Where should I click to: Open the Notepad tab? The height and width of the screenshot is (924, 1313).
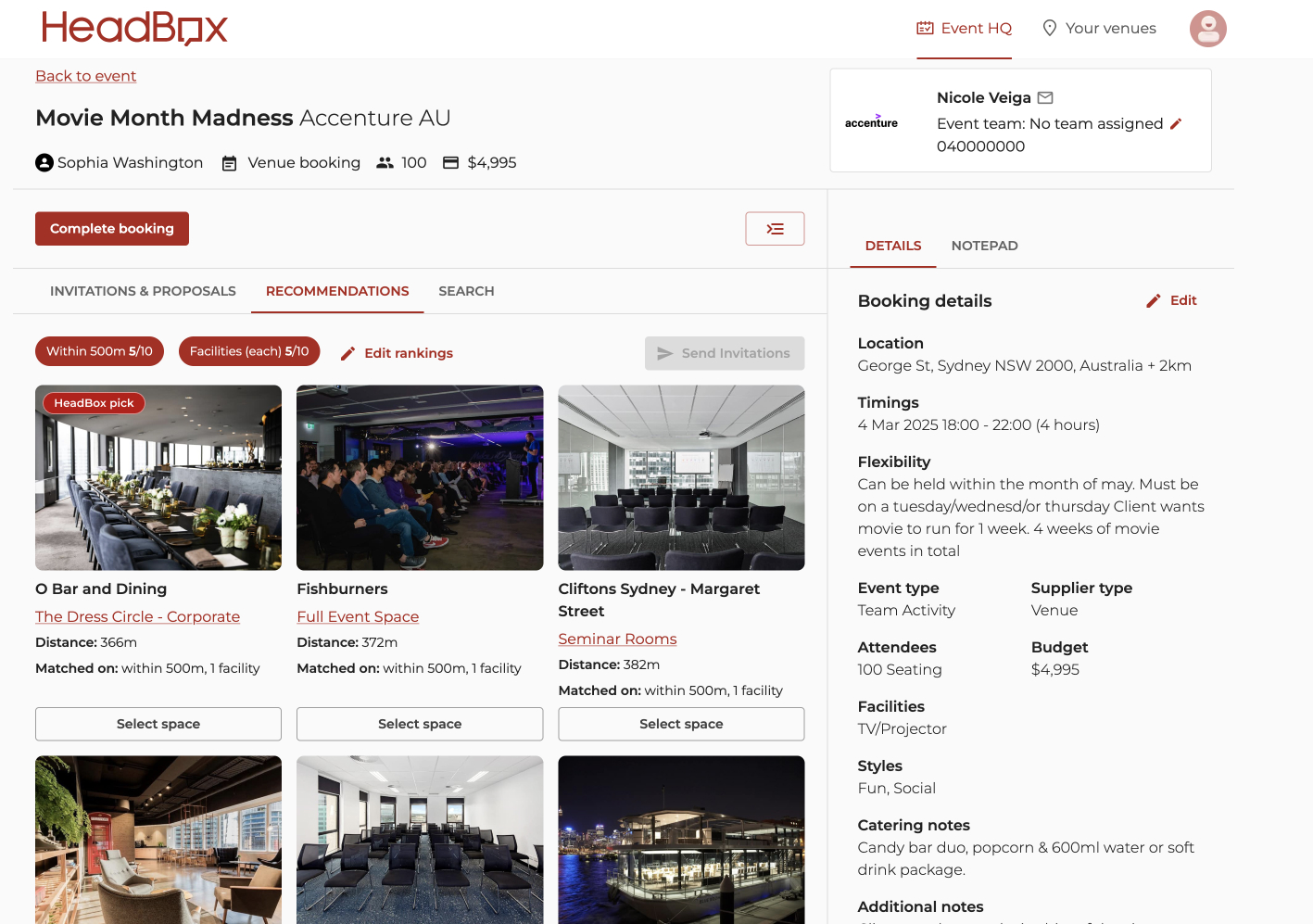pos(984,246)
